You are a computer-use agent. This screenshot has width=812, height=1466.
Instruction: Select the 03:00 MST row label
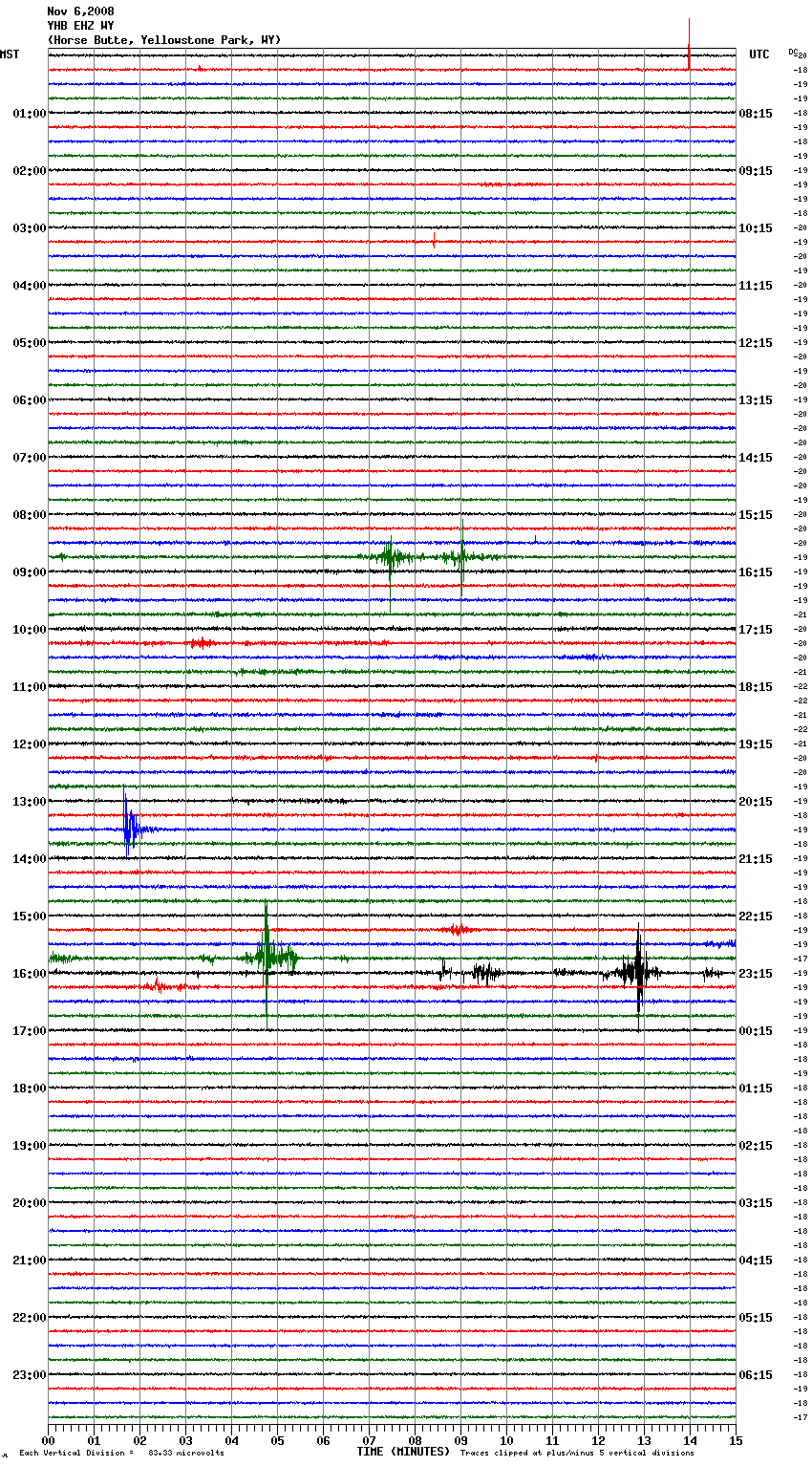30,228
